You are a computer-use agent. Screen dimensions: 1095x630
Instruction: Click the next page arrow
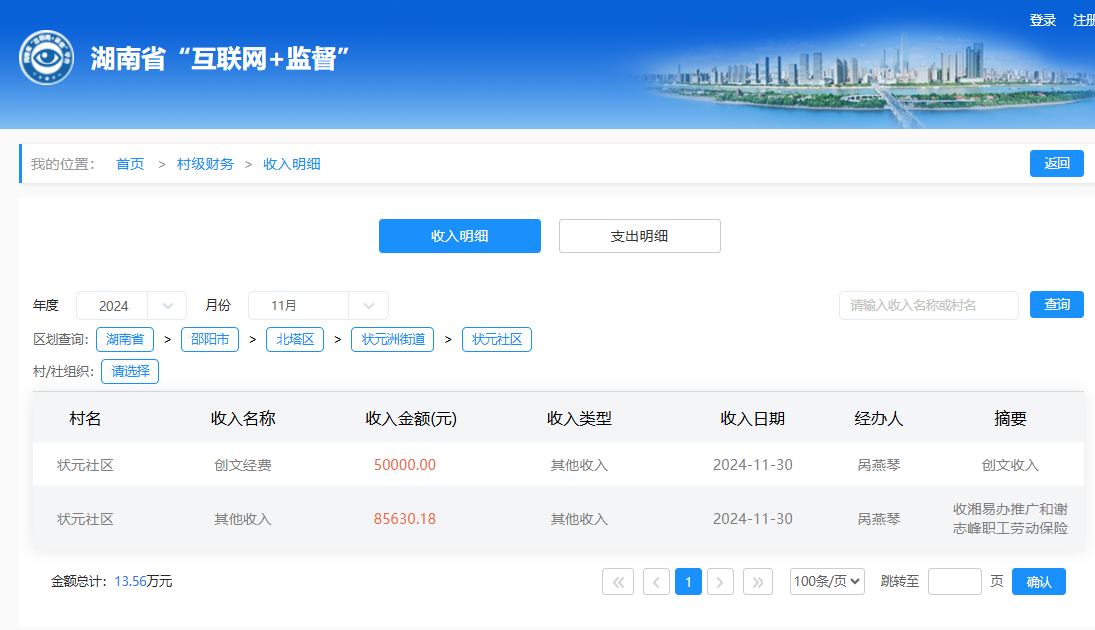pyautogui.click(x=720, y=582)
